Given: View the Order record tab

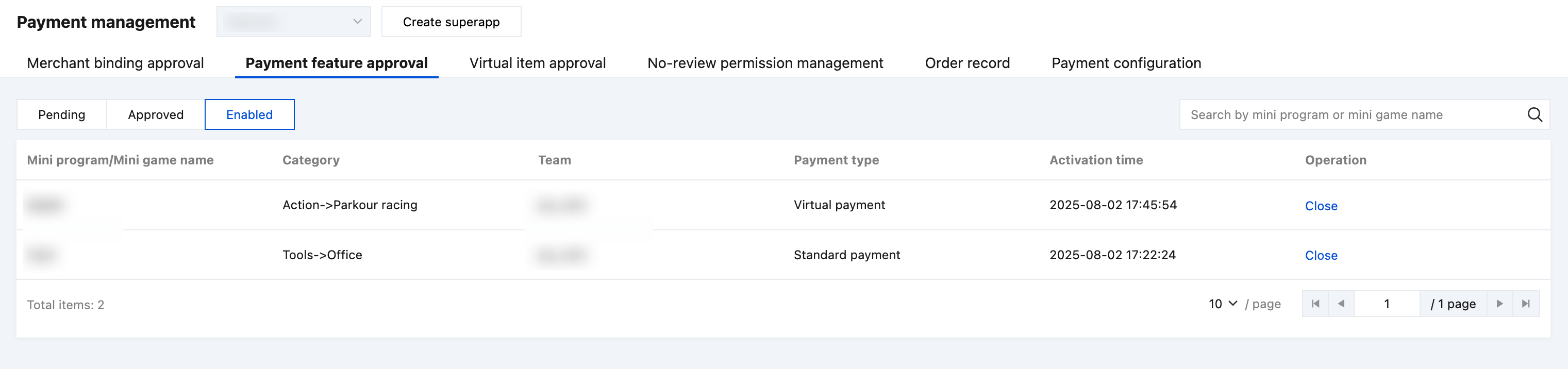Looking at the screenshot, I should tap(966, 63).
